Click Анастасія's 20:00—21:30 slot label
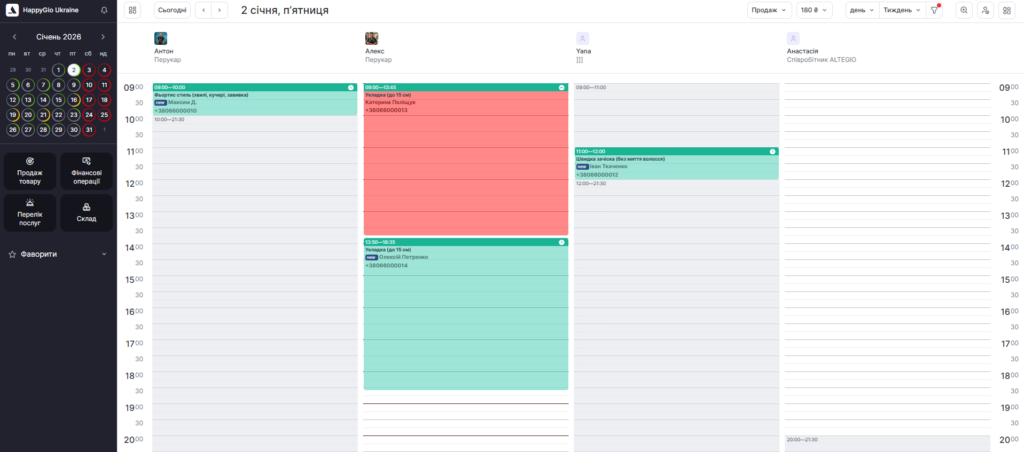Viewport: 1024px width, 452px height. pos(802,440)
